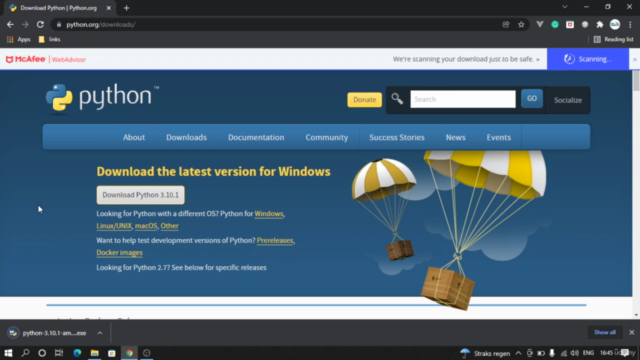Close the McAfee WebAdvisor banner
640x360 pixels.
[x=635, y=60]
